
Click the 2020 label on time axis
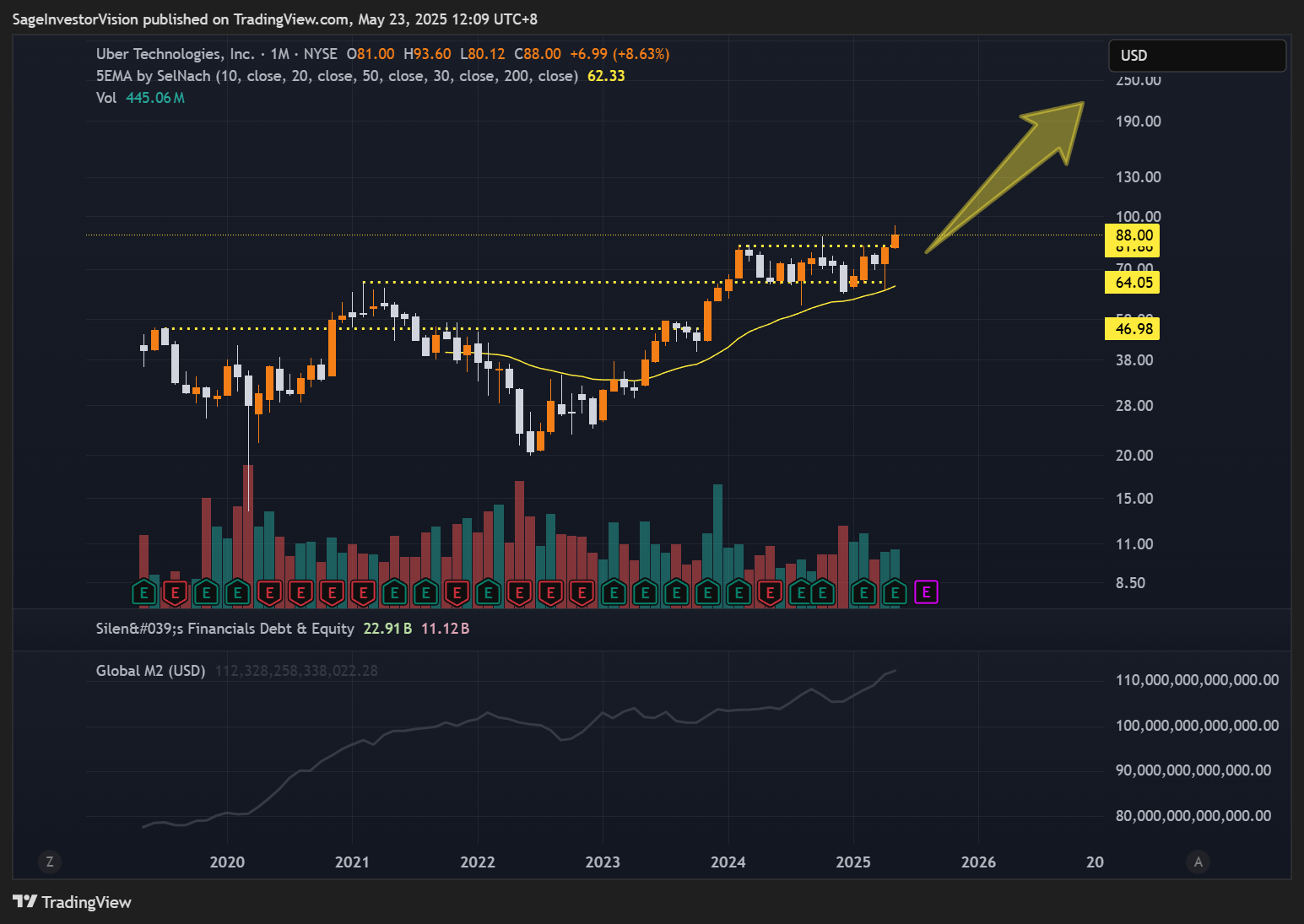tap(227, 862)
